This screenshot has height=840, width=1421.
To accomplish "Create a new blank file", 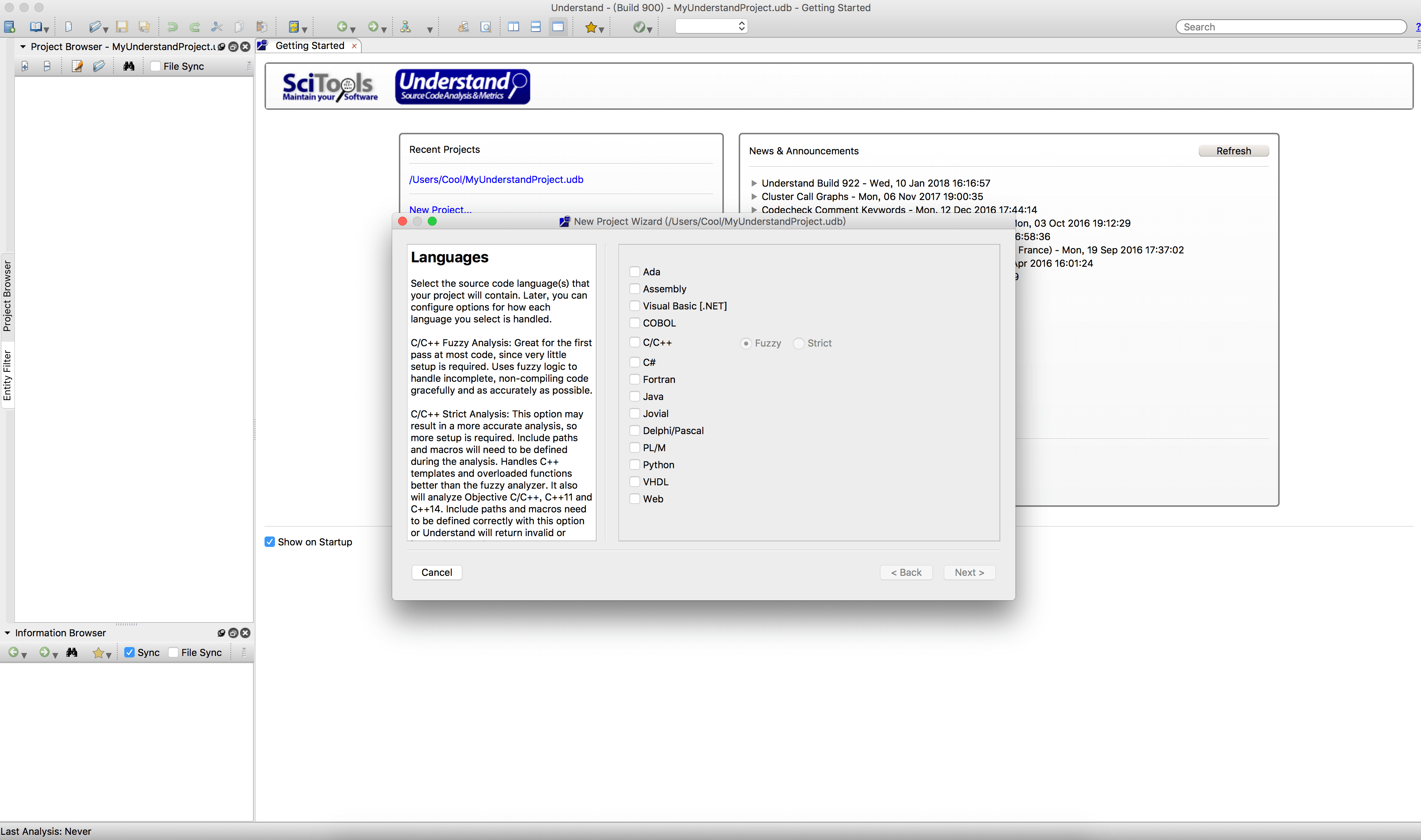I will tap(69, 27).
